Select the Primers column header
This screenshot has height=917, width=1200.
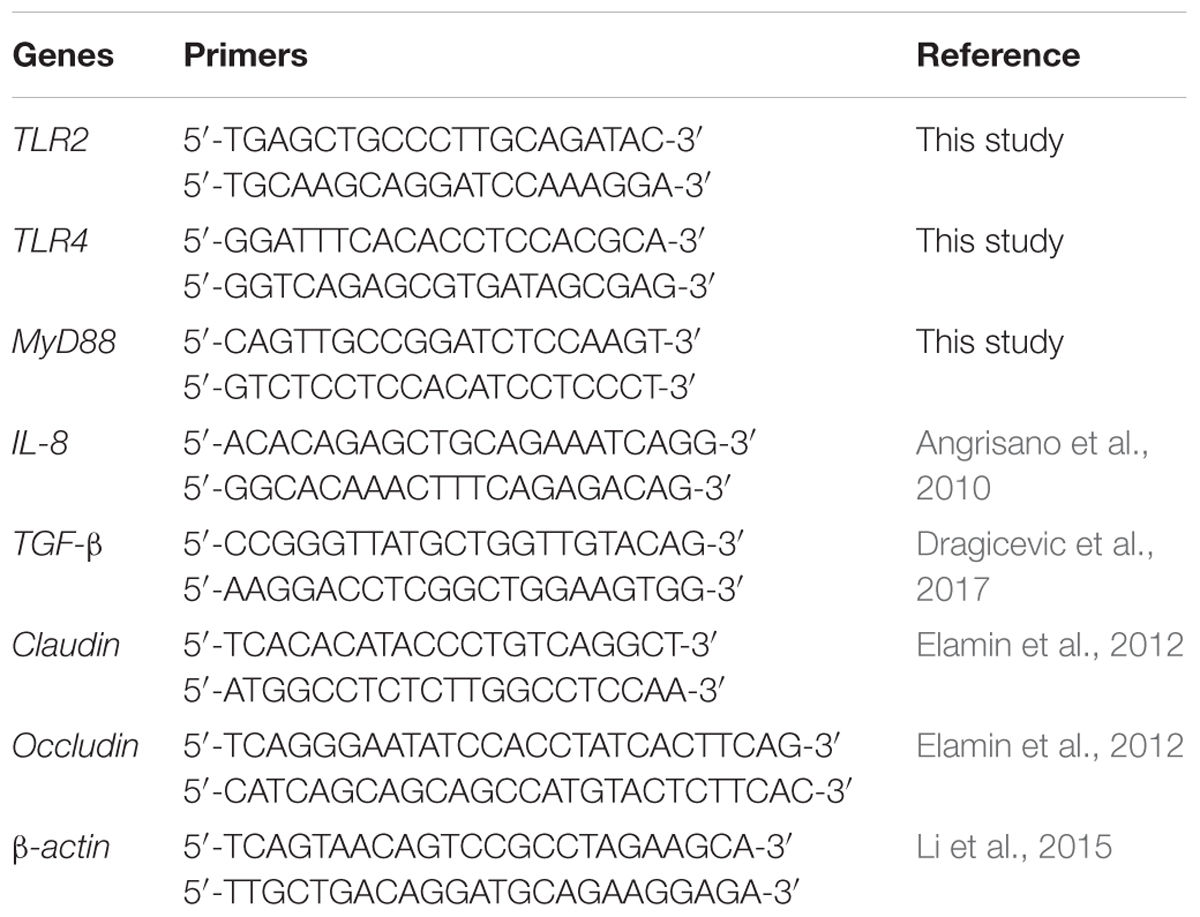(x=245, y=55)
